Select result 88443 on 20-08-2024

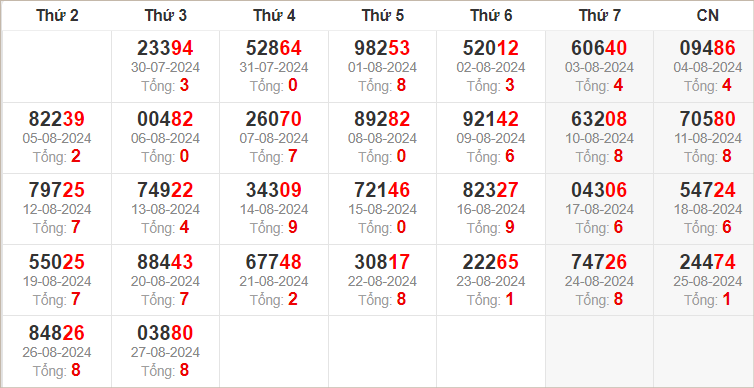pyautogui.click(x=165, y=262)
